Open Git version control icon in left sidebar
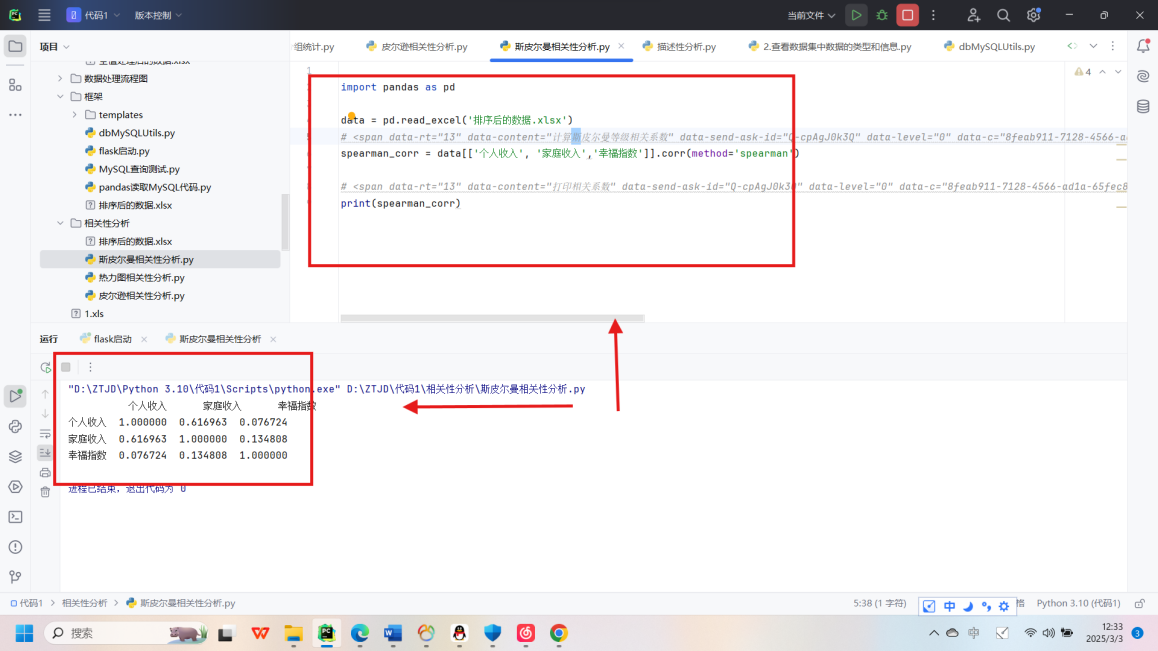1158x651 pixels. click(15, 577)
